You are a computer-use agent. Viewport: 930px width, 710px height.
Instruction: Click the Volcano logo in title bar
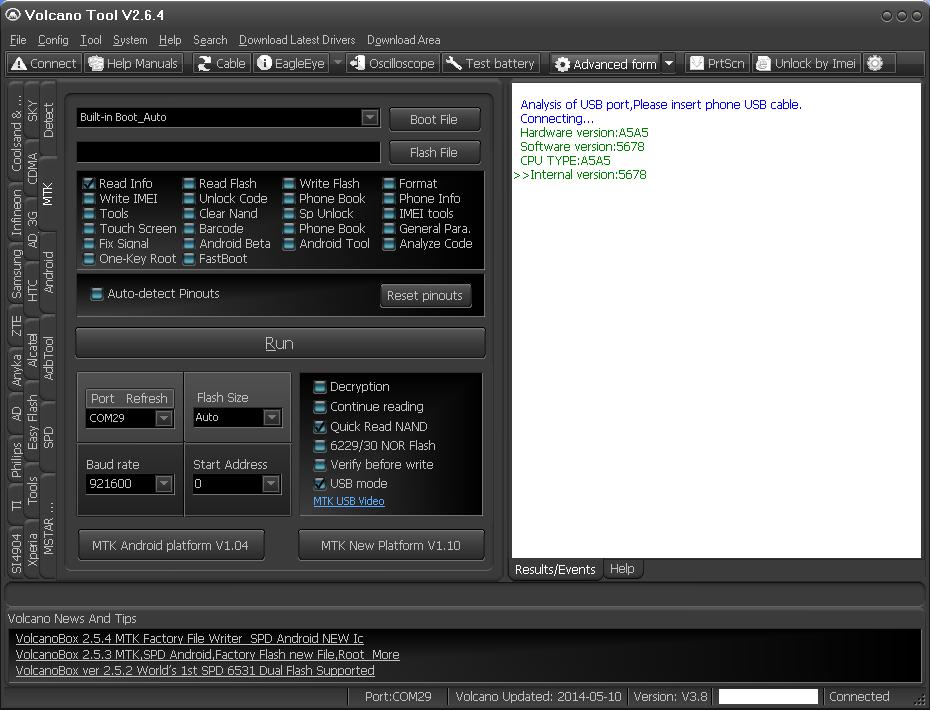coord(12,15)
